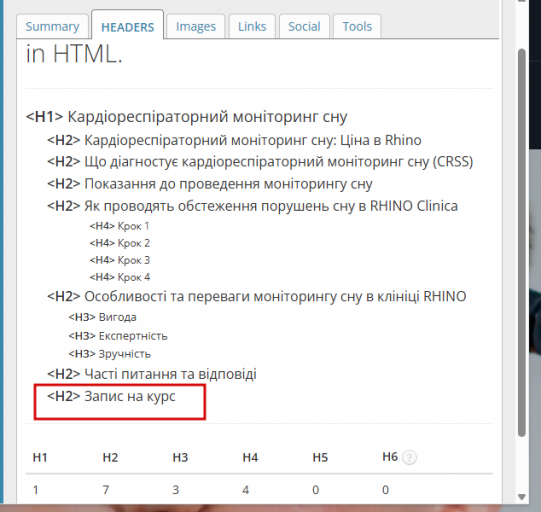Viewport: 541px width, 512px height.
Task: Click H2 heading Що діагностує кардіореспіраторний моніторинг
Action: (260, 162)
